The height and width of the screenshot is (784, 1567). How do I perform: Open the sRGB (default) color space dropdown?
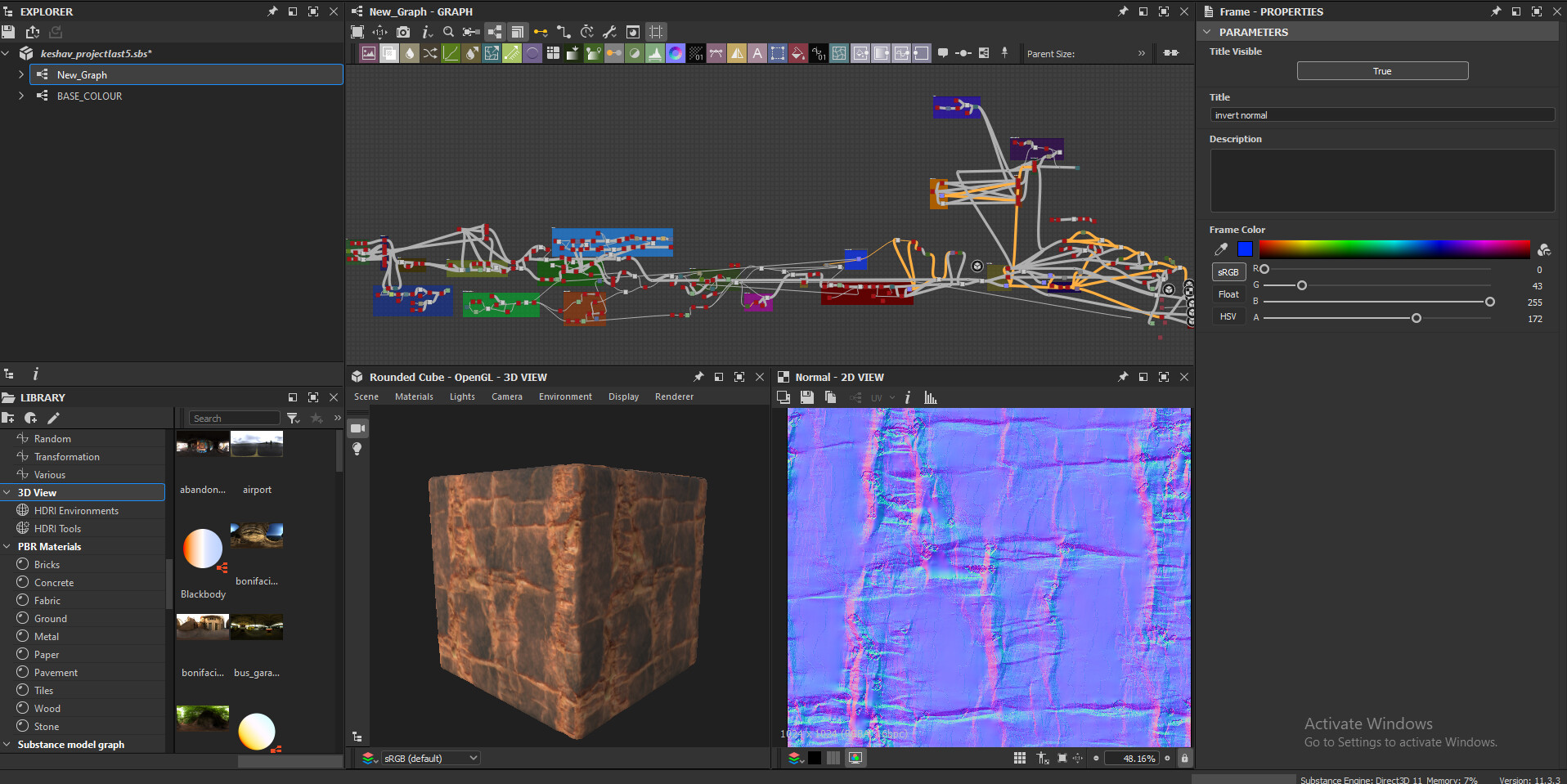coord(430,758)
